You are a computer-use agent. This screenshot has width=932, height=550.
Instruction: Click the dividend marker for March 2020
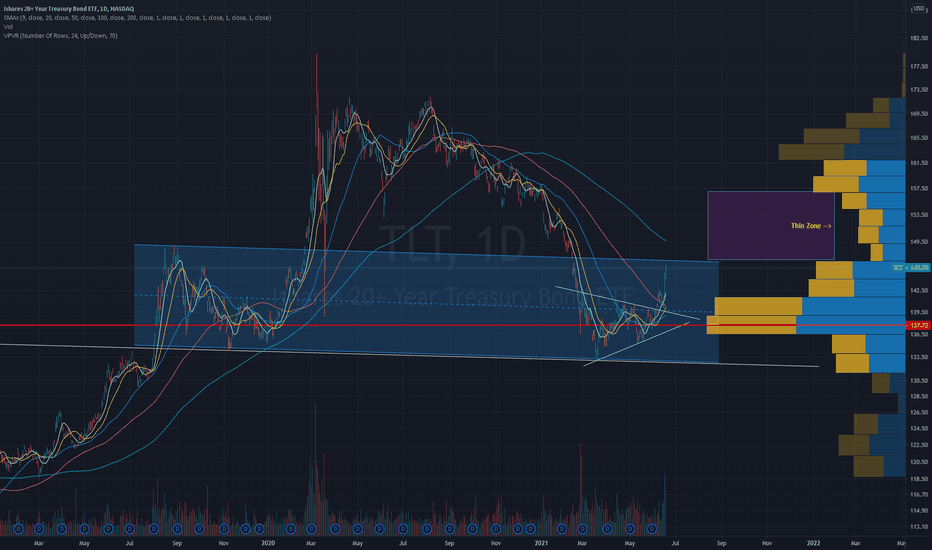click(x=311, y=529)
